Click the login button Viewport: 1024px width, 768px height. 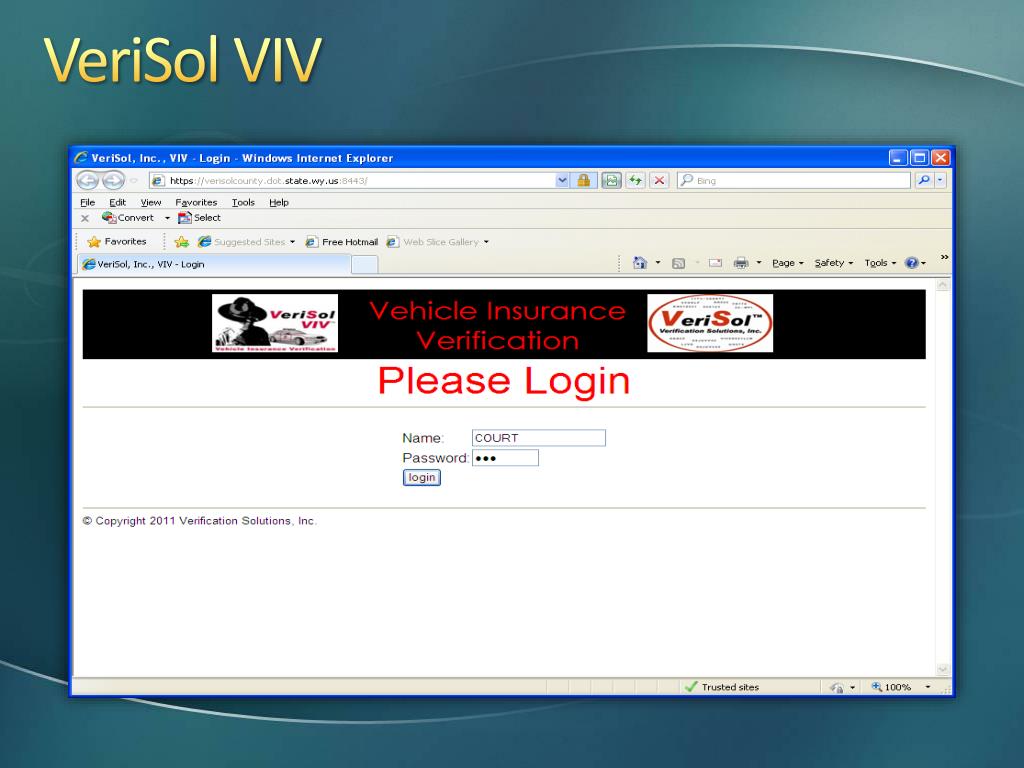pos(422,477)
